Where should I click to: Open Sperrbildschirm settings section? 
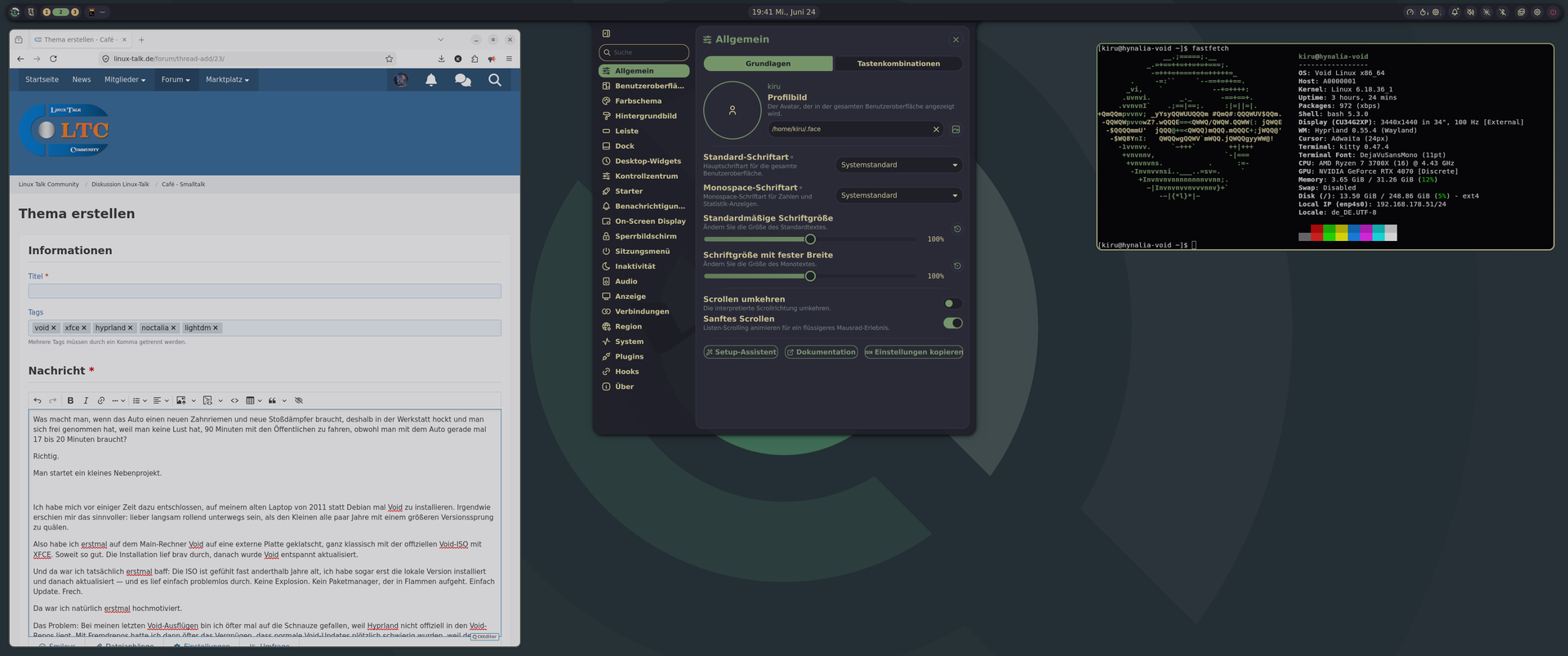point(645,236)
